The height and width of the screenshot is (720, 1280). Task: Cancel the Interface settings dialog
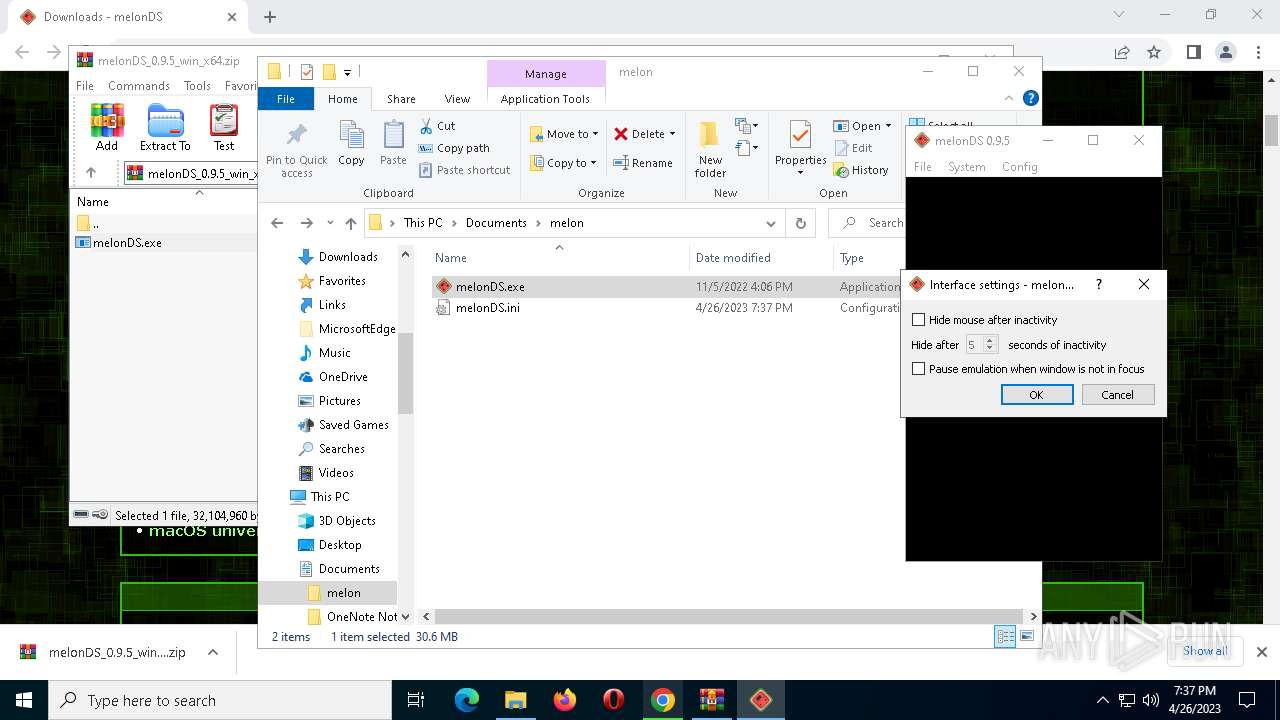click(x=1117, y=395)
